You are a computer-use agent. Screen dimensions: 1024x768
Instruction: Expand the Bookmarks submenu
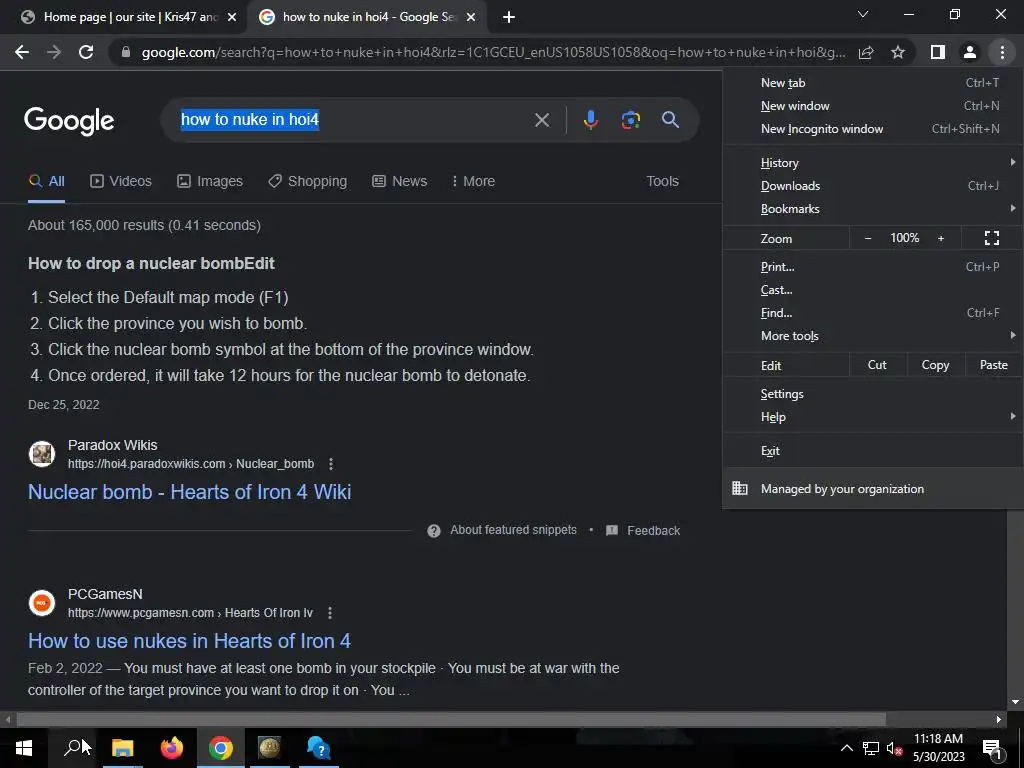tap(872, 209)
